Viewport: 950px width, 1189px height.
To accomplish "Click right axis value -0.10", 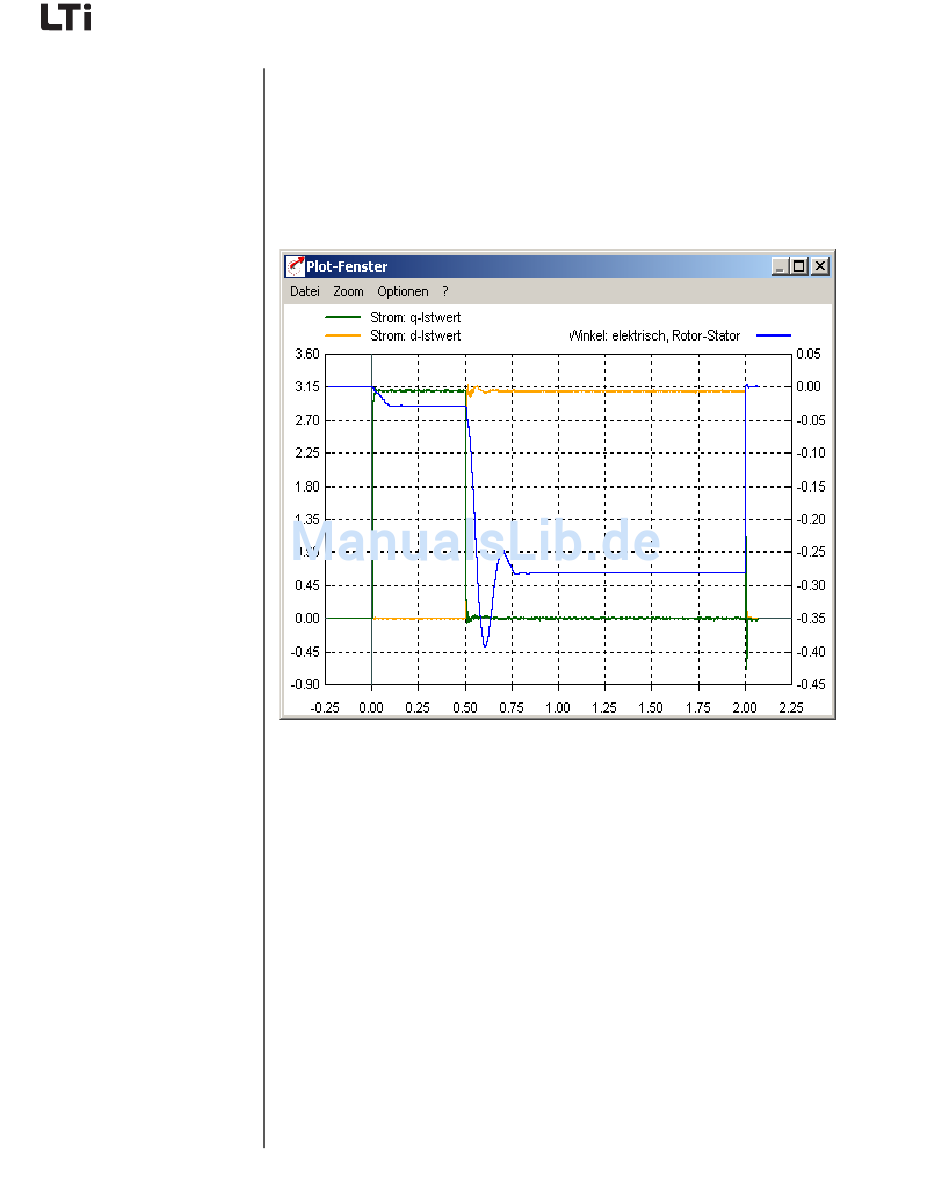I will pyautogui.click(x=810, y=453).
